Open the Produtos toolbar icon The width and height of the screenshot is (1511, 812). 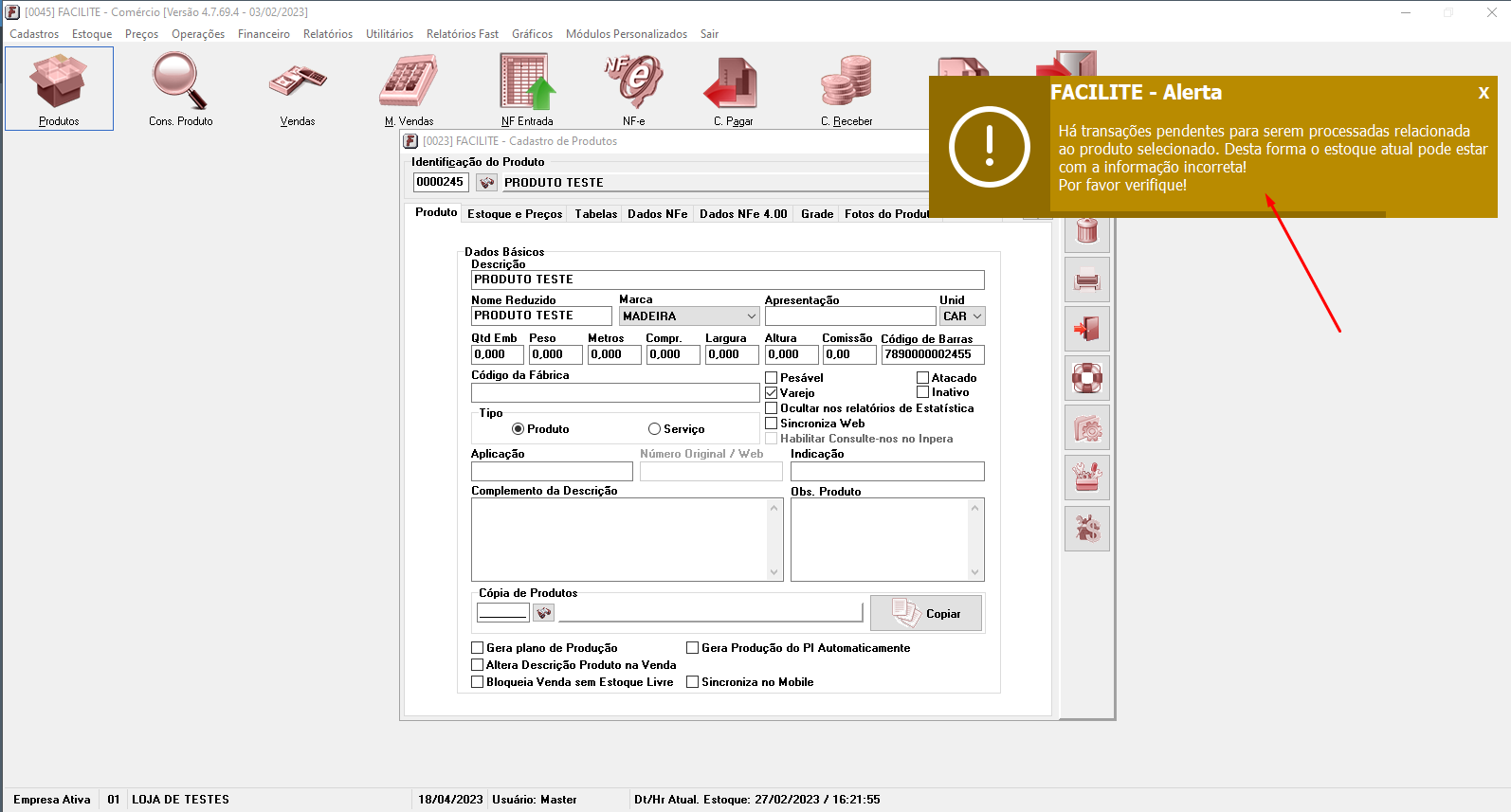click(59, 88)
